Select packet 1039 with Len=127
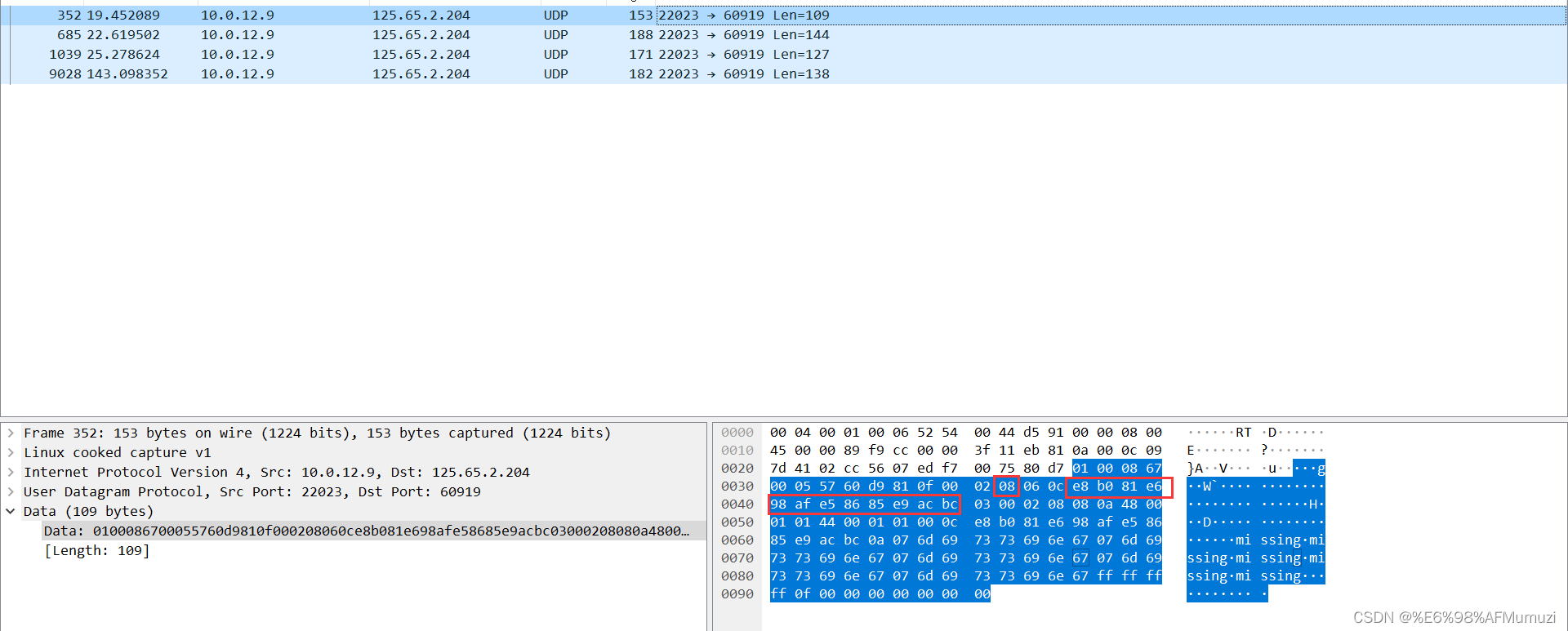The width and height of the screenshot is (1568, 631). click(784, 55)
